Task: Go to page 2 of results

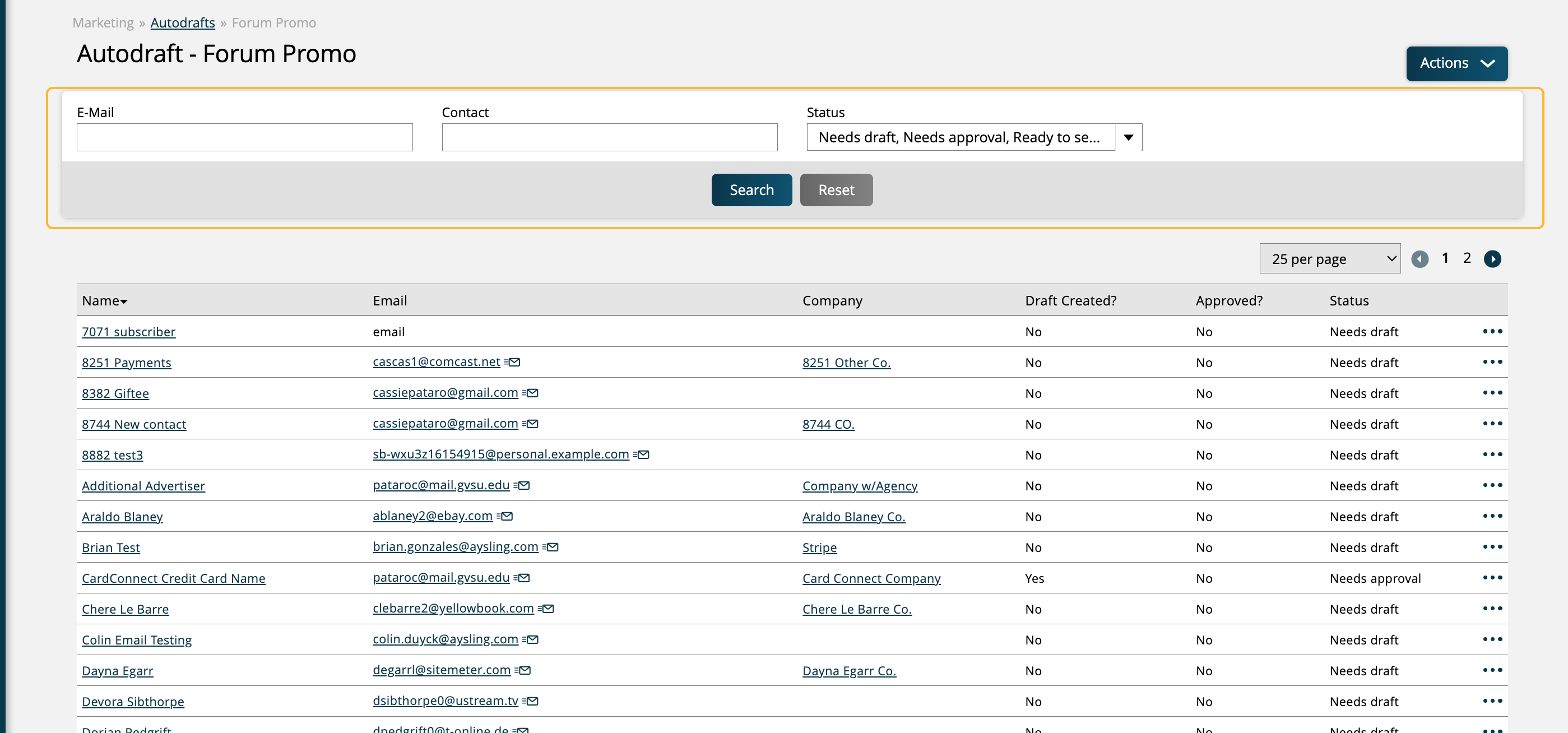Action: click(x=1467, y=258)
